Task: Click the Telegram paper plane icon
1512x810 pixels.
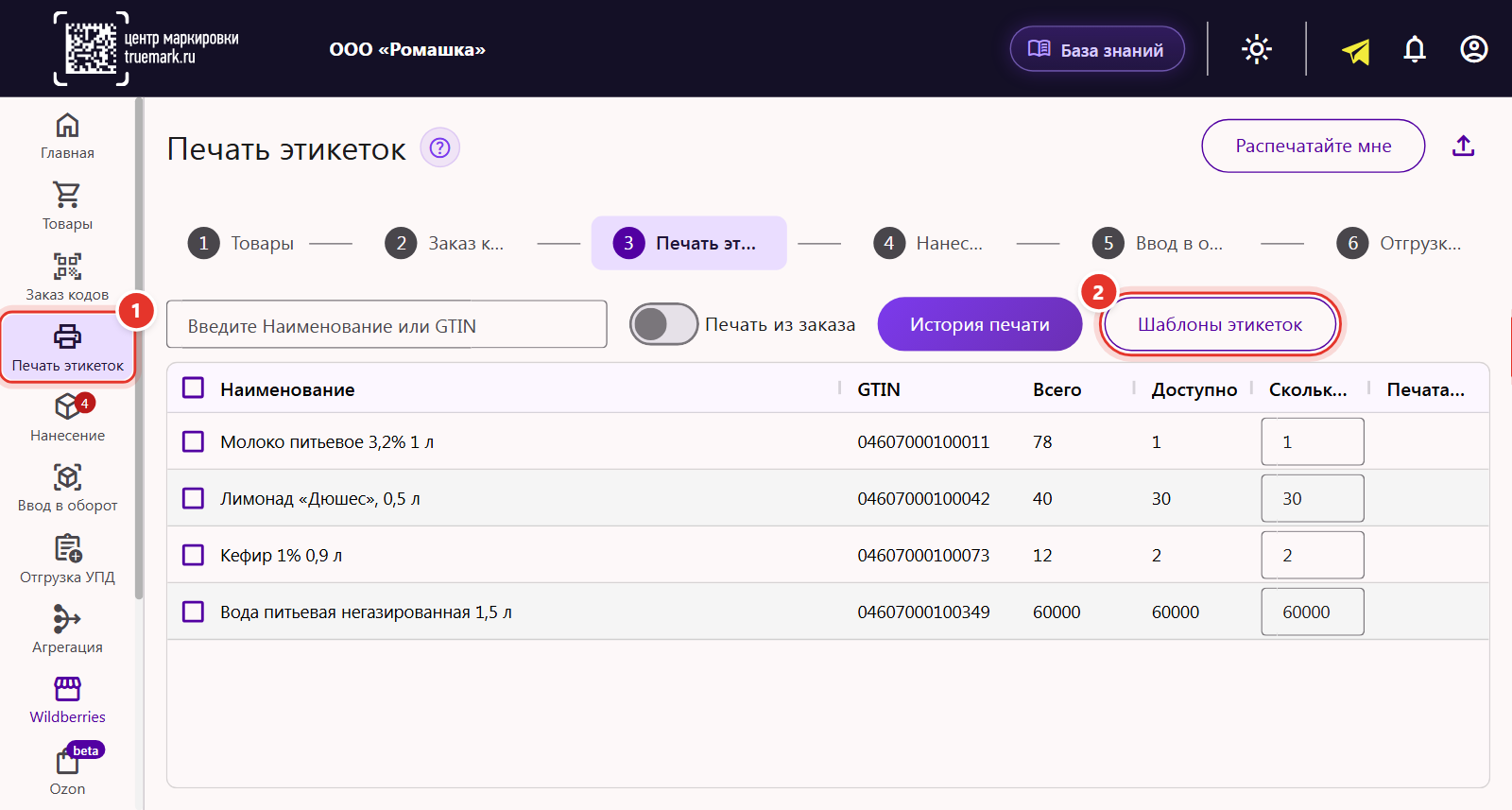Action: pyautogui.click(x=1356, y=50)
